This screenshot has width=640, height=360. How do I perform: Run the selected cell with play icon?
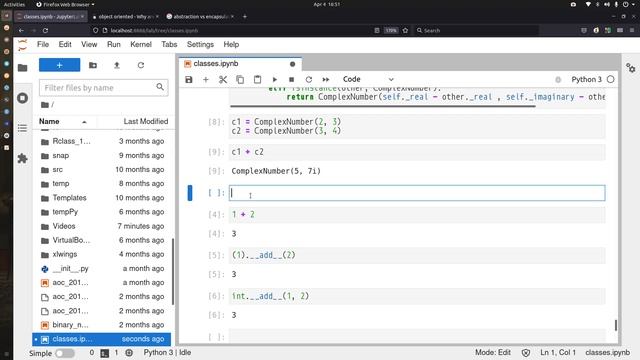point(275,80)
